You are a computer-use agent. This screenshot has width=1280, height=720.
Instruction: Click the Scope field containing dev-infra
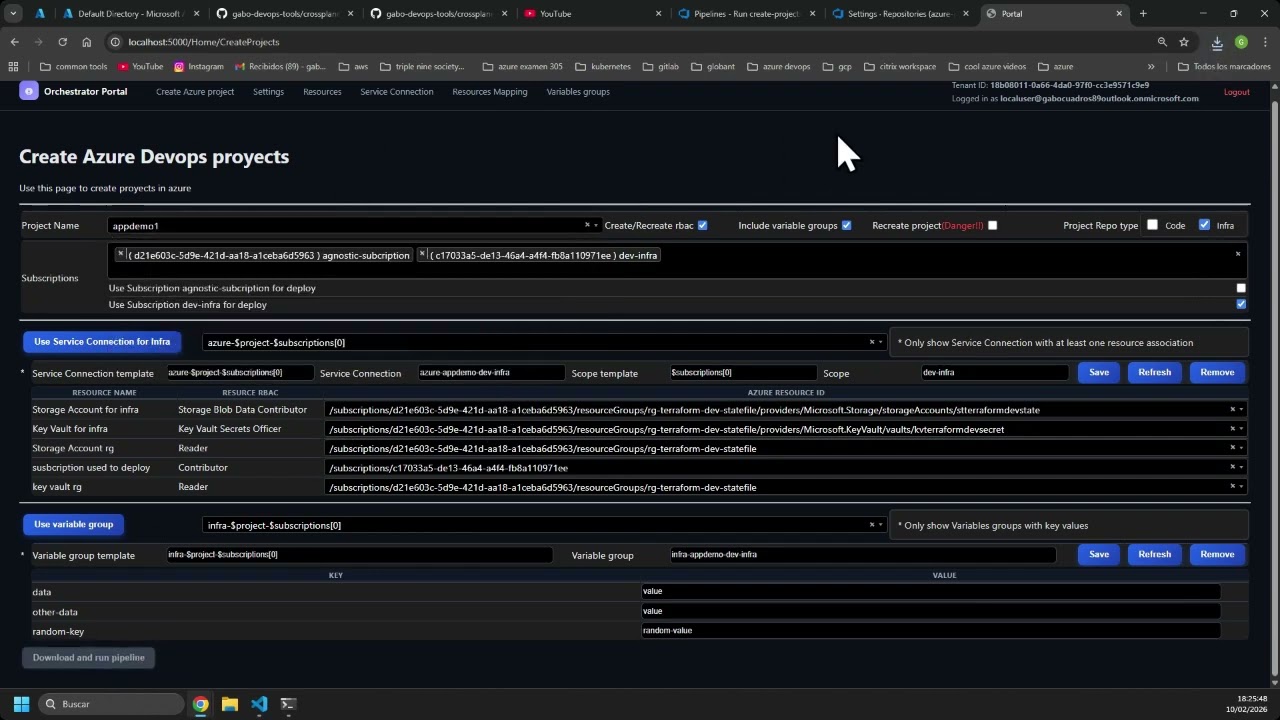tap(994, 372)
